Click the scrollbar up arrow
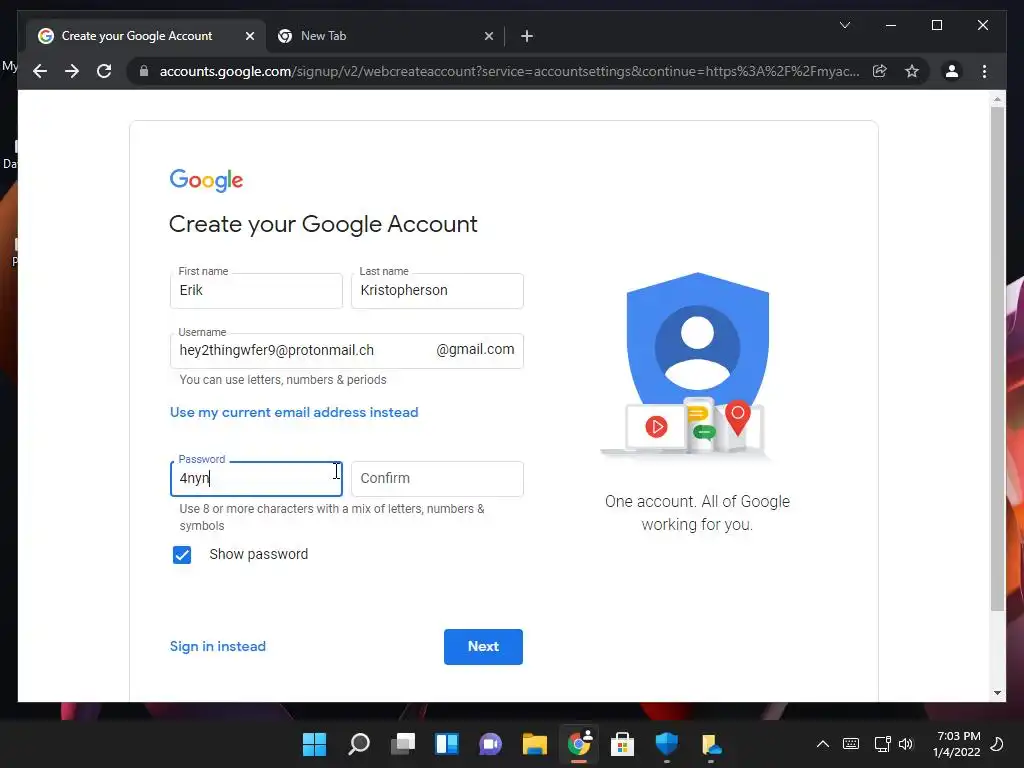This screenshot has width=1024, height=768. click(997, 99)
